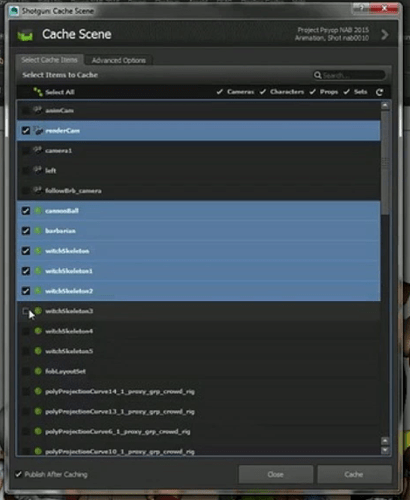Click the witchSkeleton5 green asset icon
This screenshot has height=500, width=410.
pos(38,351)
